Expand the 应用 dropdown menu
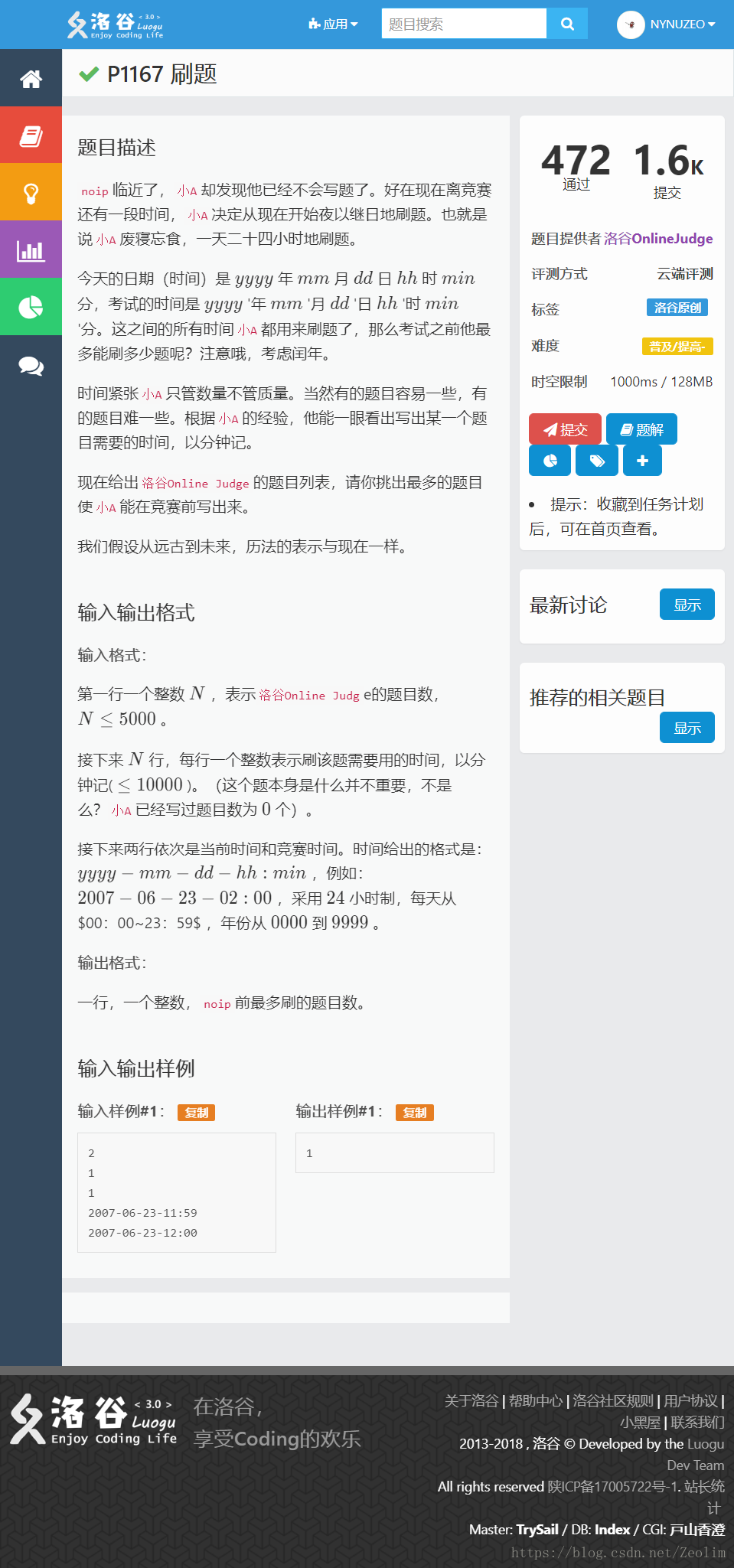The image size is (734, 1568). tap(333, 24)
